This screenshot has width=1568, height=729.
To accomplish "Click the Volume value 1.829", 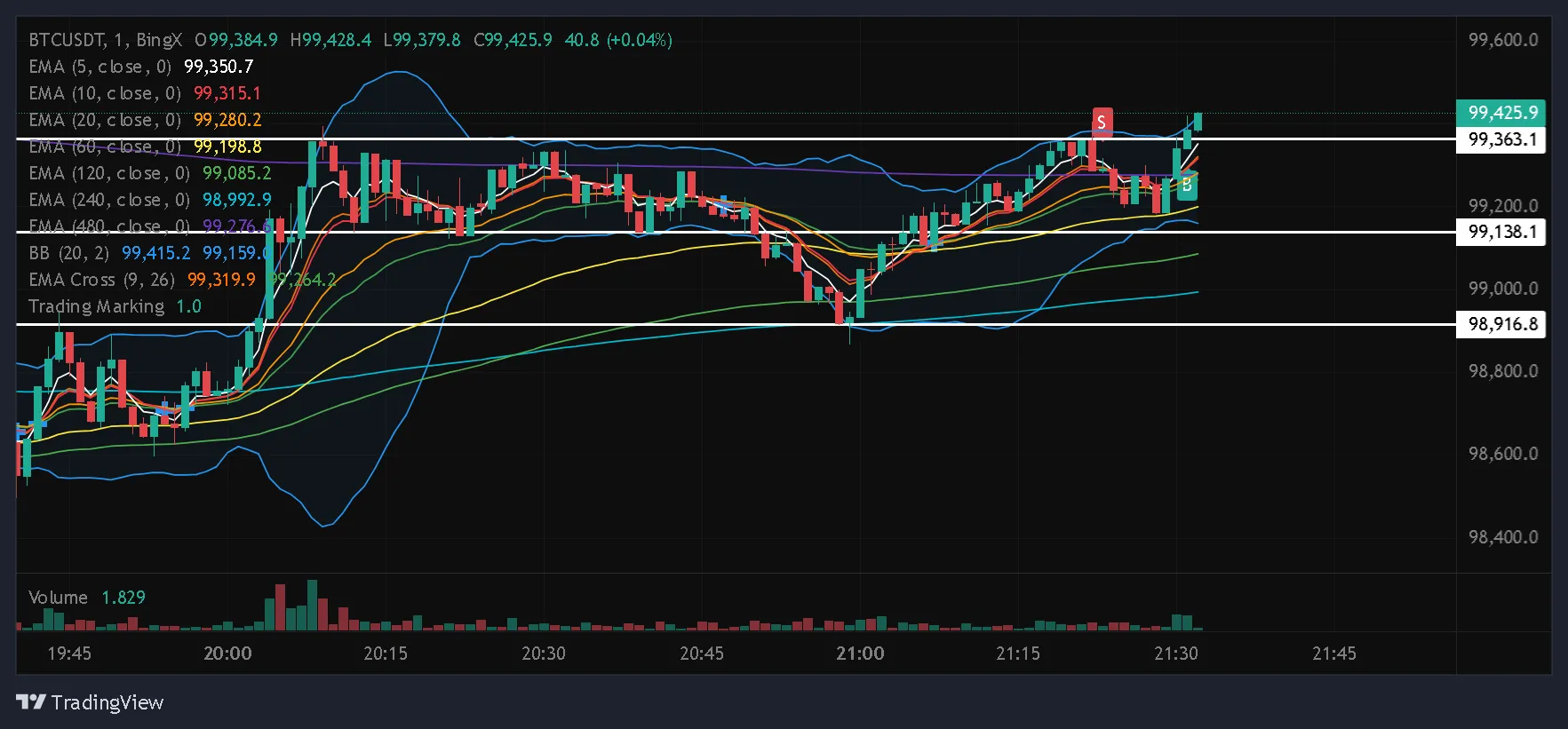I will [x=123, y=598].
